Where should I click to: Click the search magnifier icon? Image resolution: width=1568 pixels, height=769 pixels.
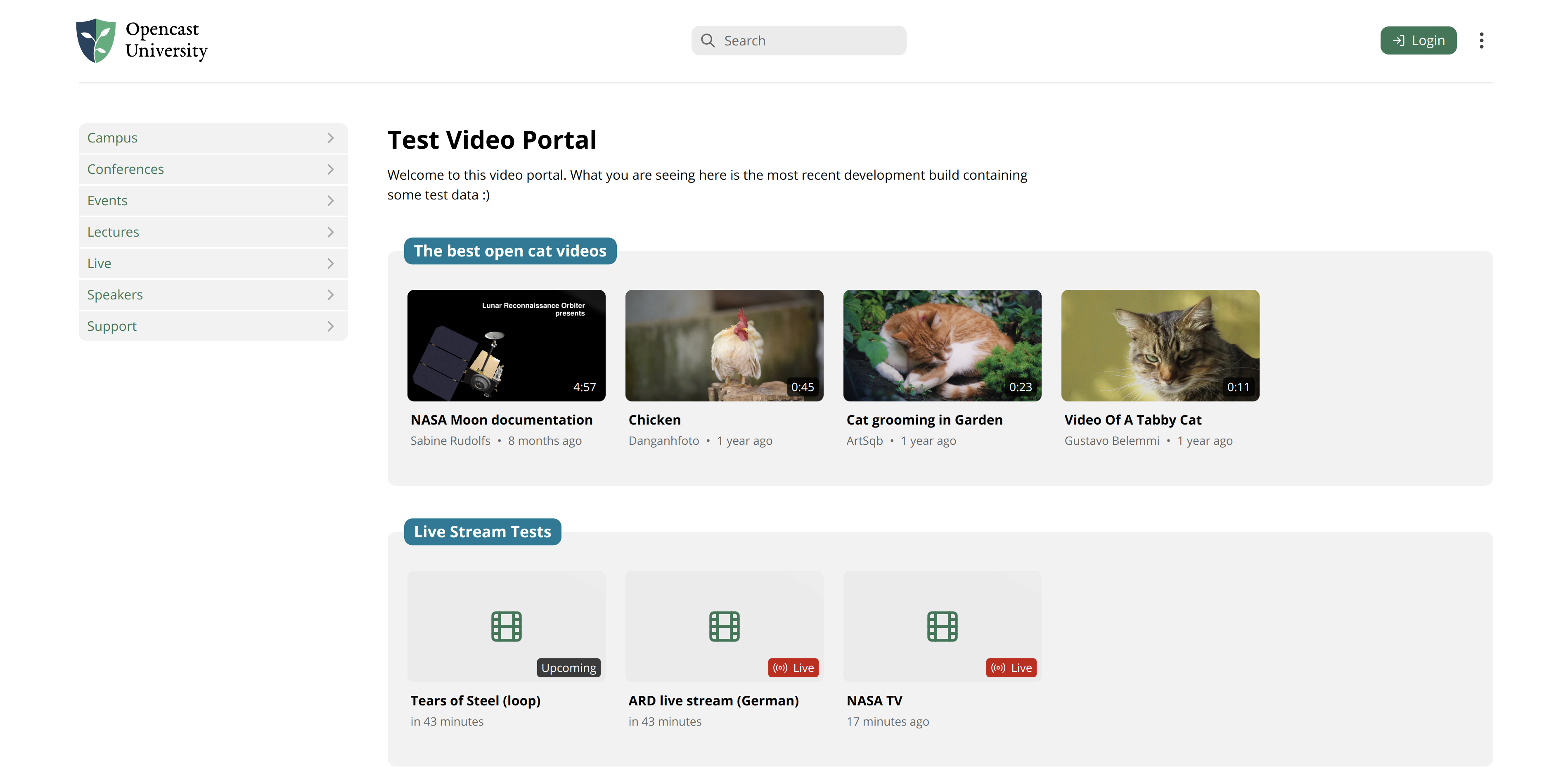click(708, 40)
